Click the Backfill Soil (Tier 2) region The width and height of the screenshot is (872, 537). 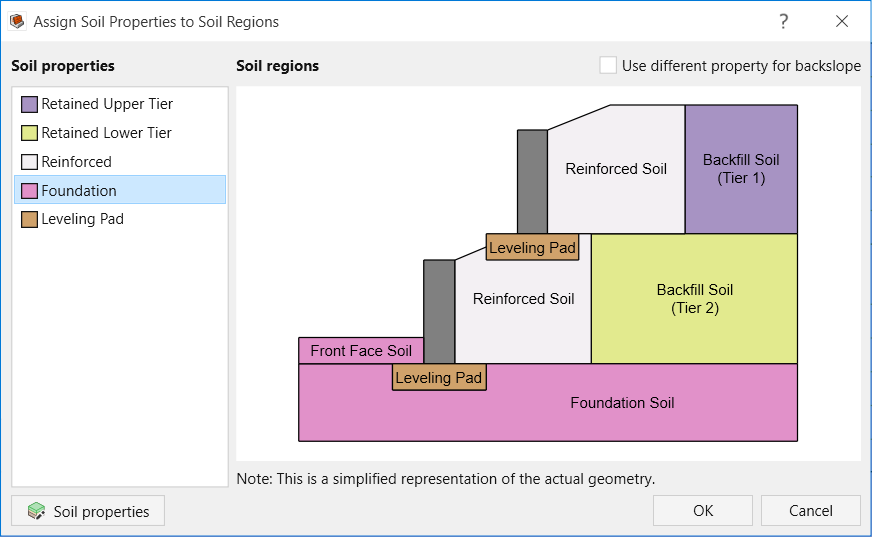pyautogui.click(x=695, y=299)
